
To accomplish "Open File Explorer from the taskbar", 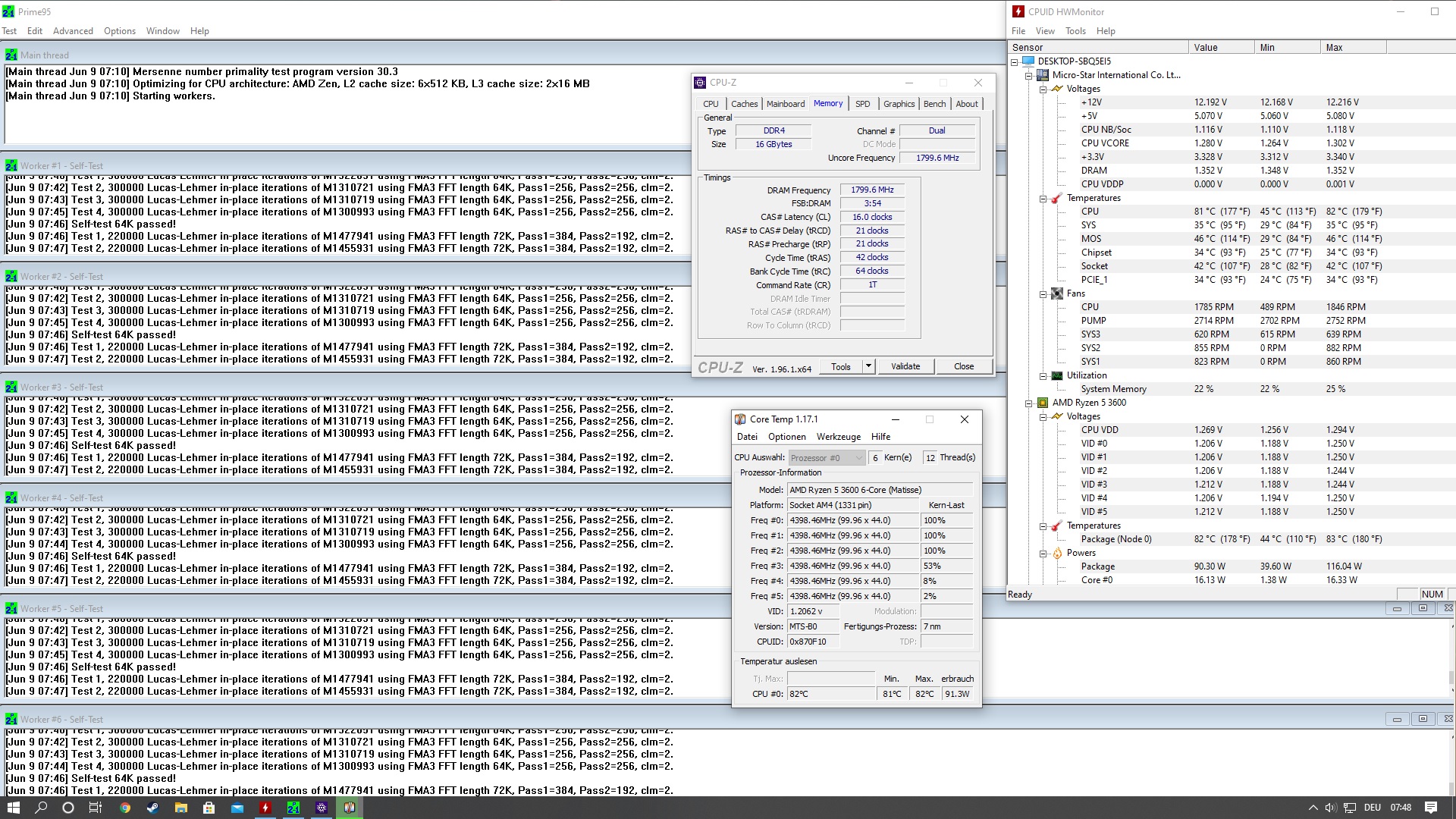I will point(180,808).
